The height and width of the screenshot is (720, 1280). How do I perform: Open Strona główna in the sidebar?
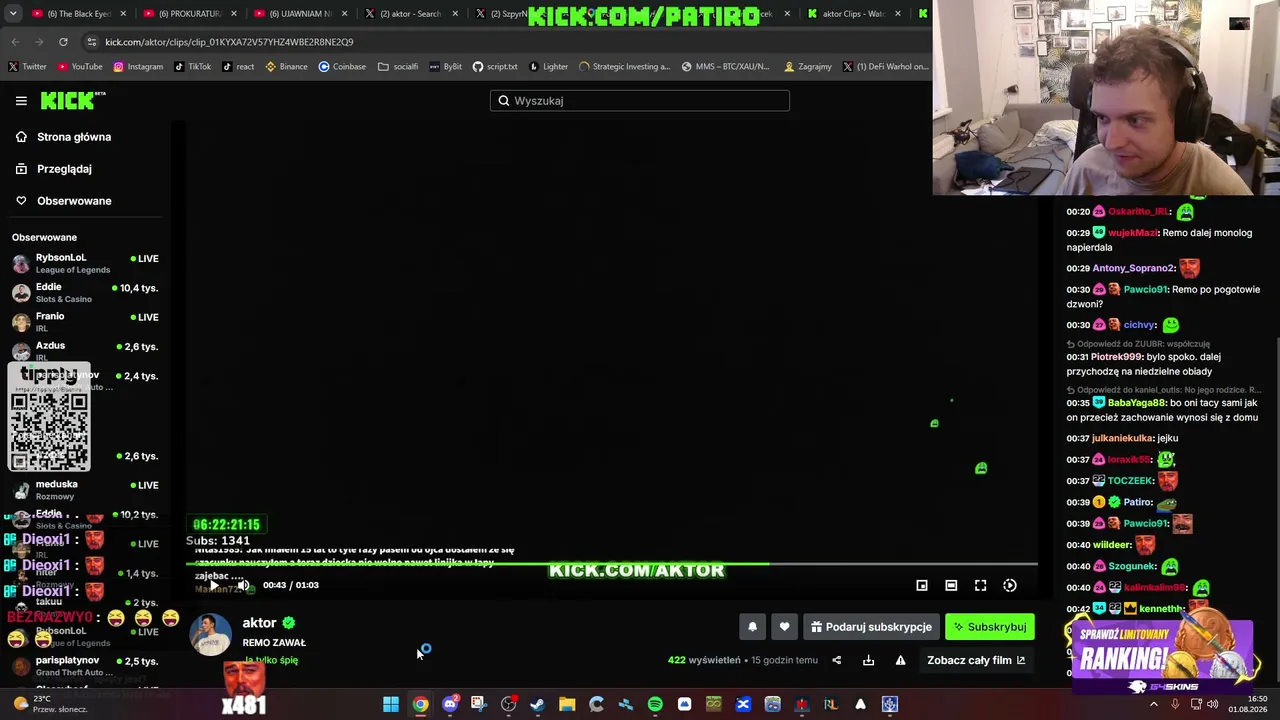click(x=85, y=137)
